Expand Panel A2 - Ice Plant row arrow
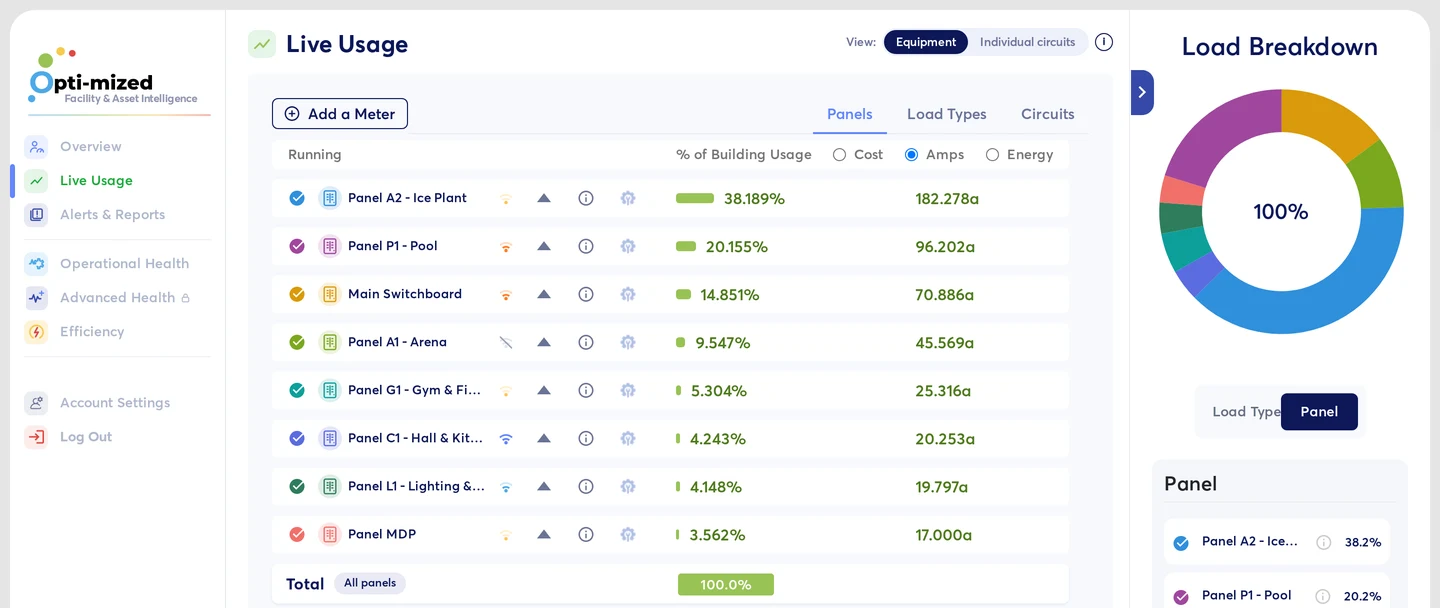The image size is (1440, 608). click(544, 198)
